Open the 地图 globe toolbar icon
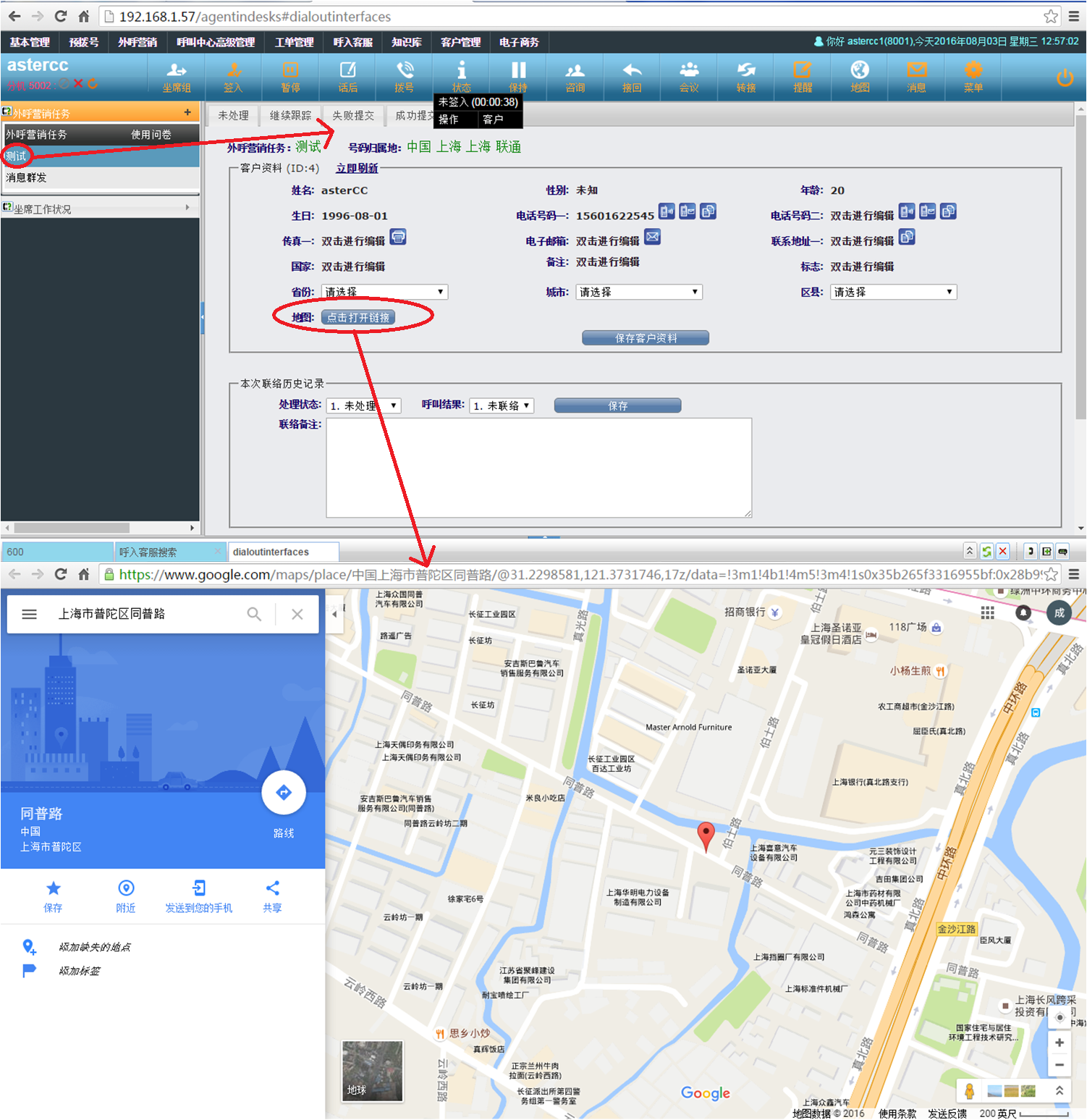 pyautogui.click(x=860, y=76)
